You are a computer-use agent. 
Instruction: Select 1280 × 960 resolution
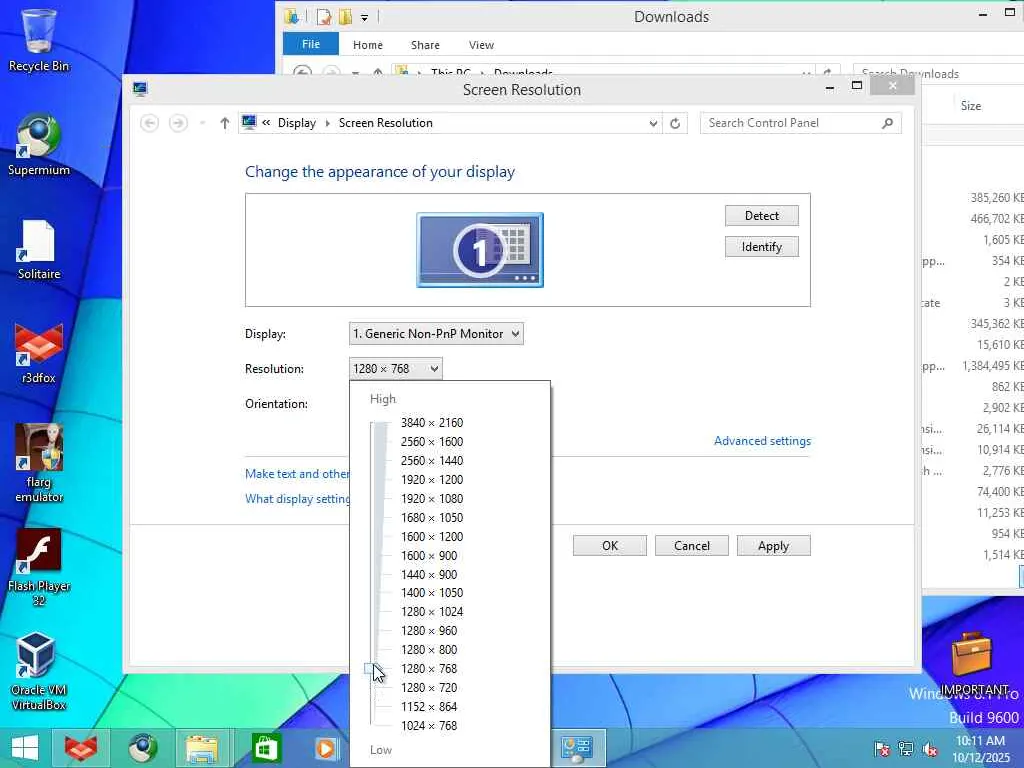click(429, 630)
